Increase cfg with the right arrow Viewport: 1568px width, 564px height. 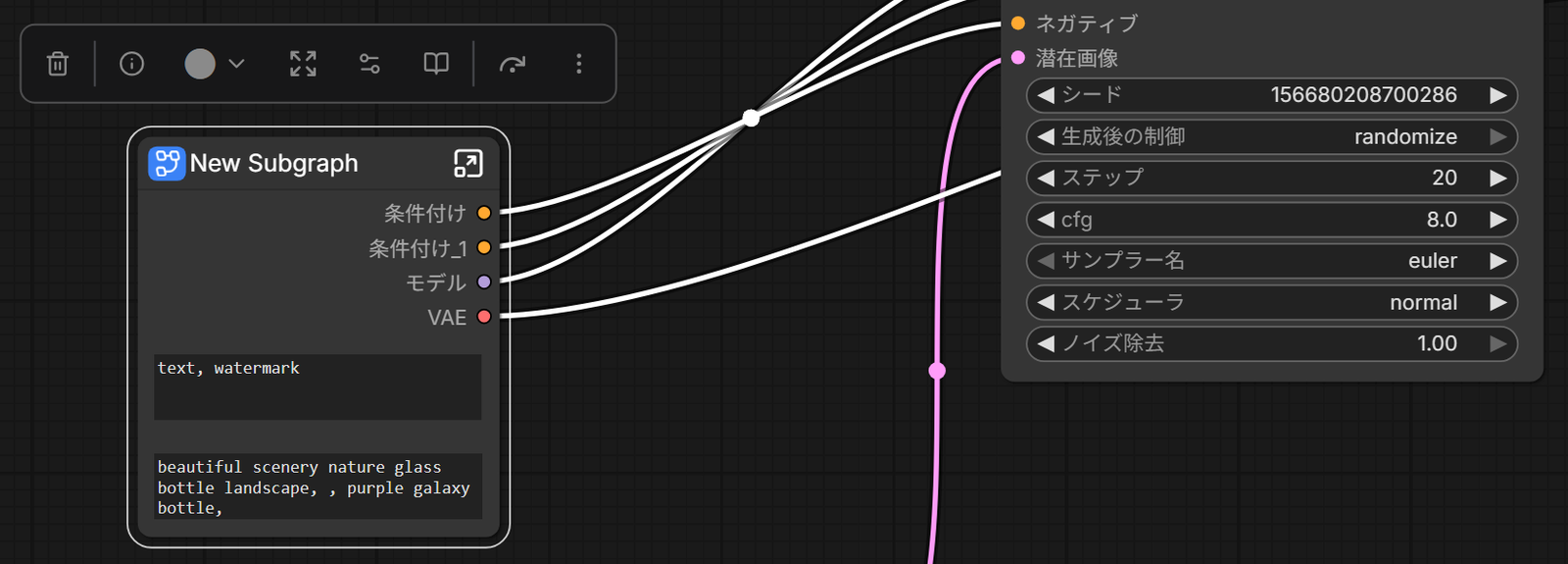1497,220
